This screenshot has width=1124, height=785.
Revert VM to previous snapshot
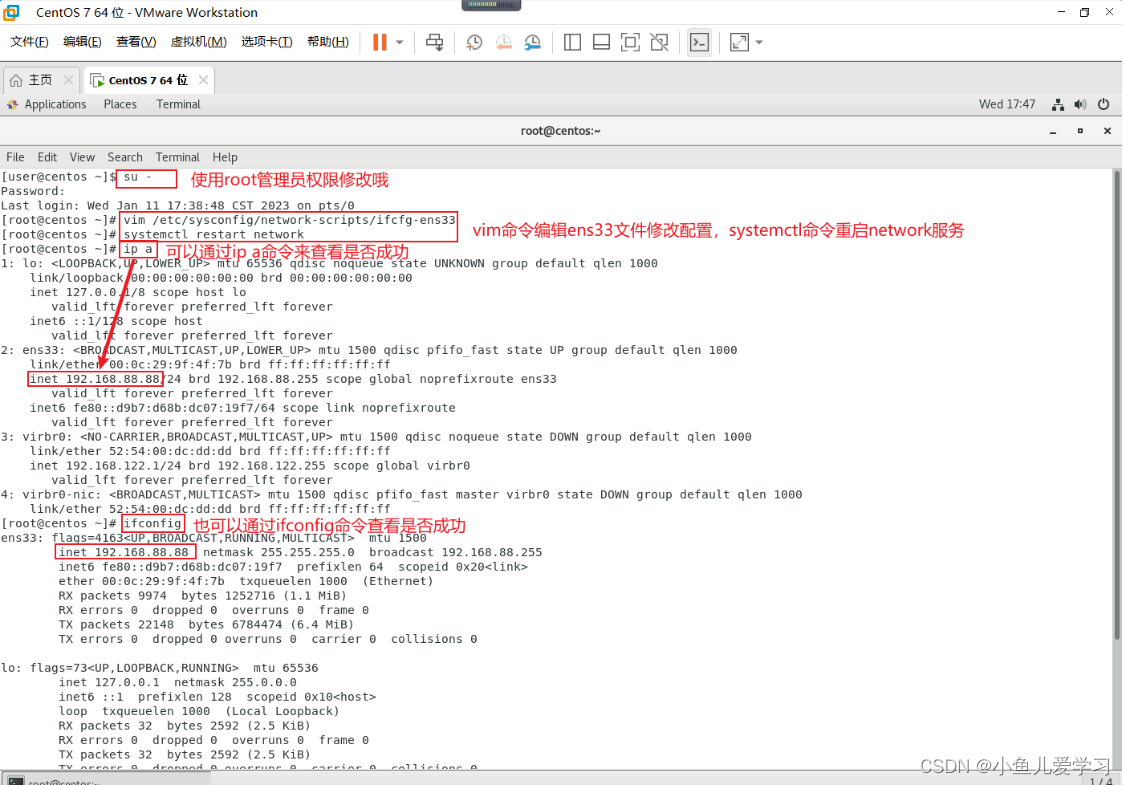click(x=504, y=42)
